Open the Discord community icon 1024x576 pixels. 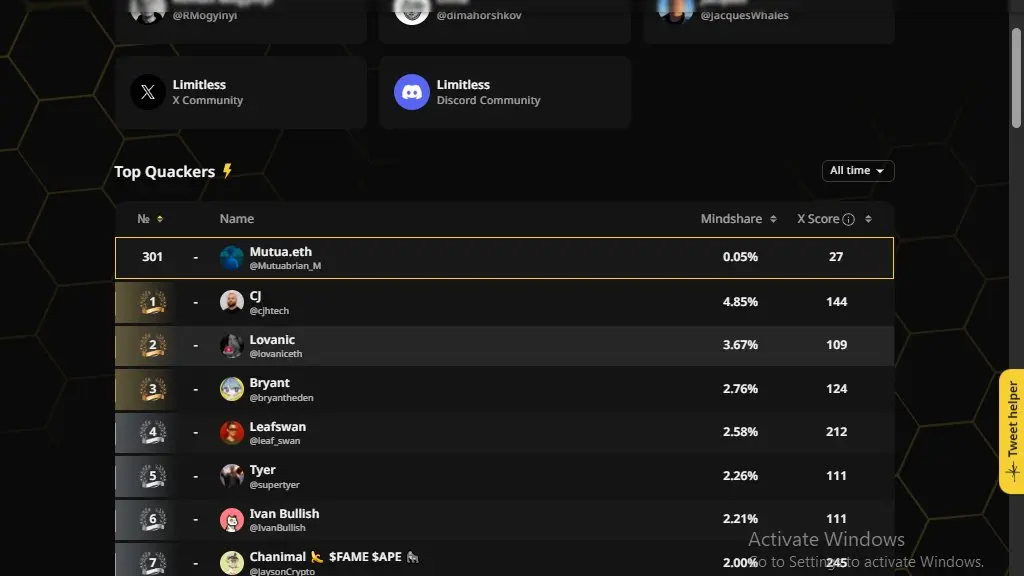point(411,92)
